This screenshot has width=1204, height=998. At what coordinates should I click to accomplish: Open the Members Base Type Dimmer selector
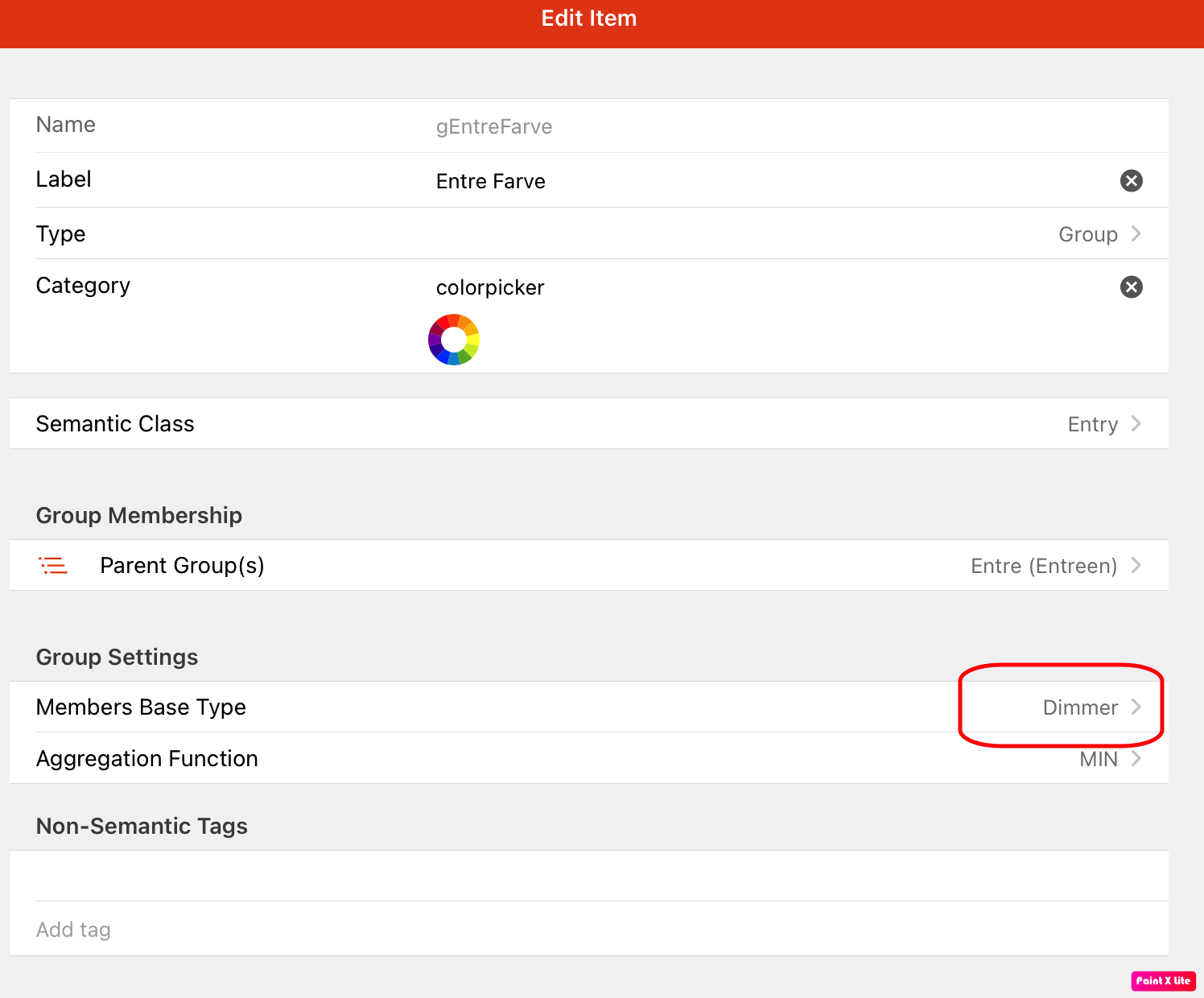click(1080, 707)
